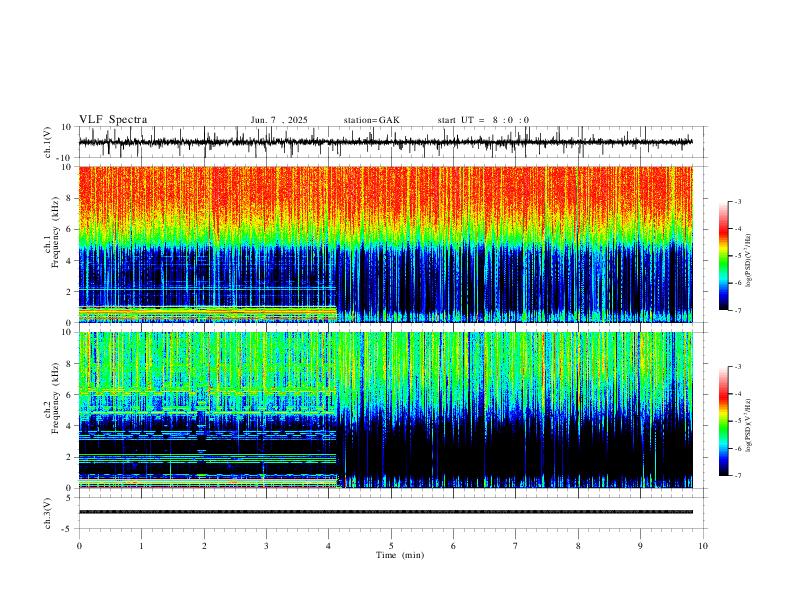Click the "ch.3(V)" axis label

pos(48,514)
